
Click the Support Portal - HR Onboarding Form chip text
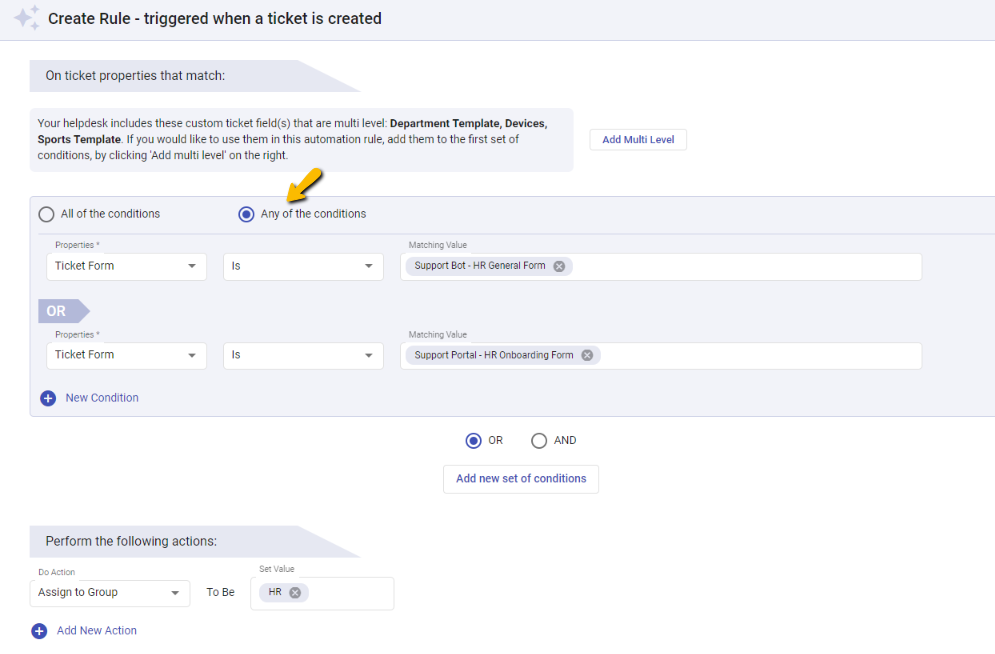494,355
